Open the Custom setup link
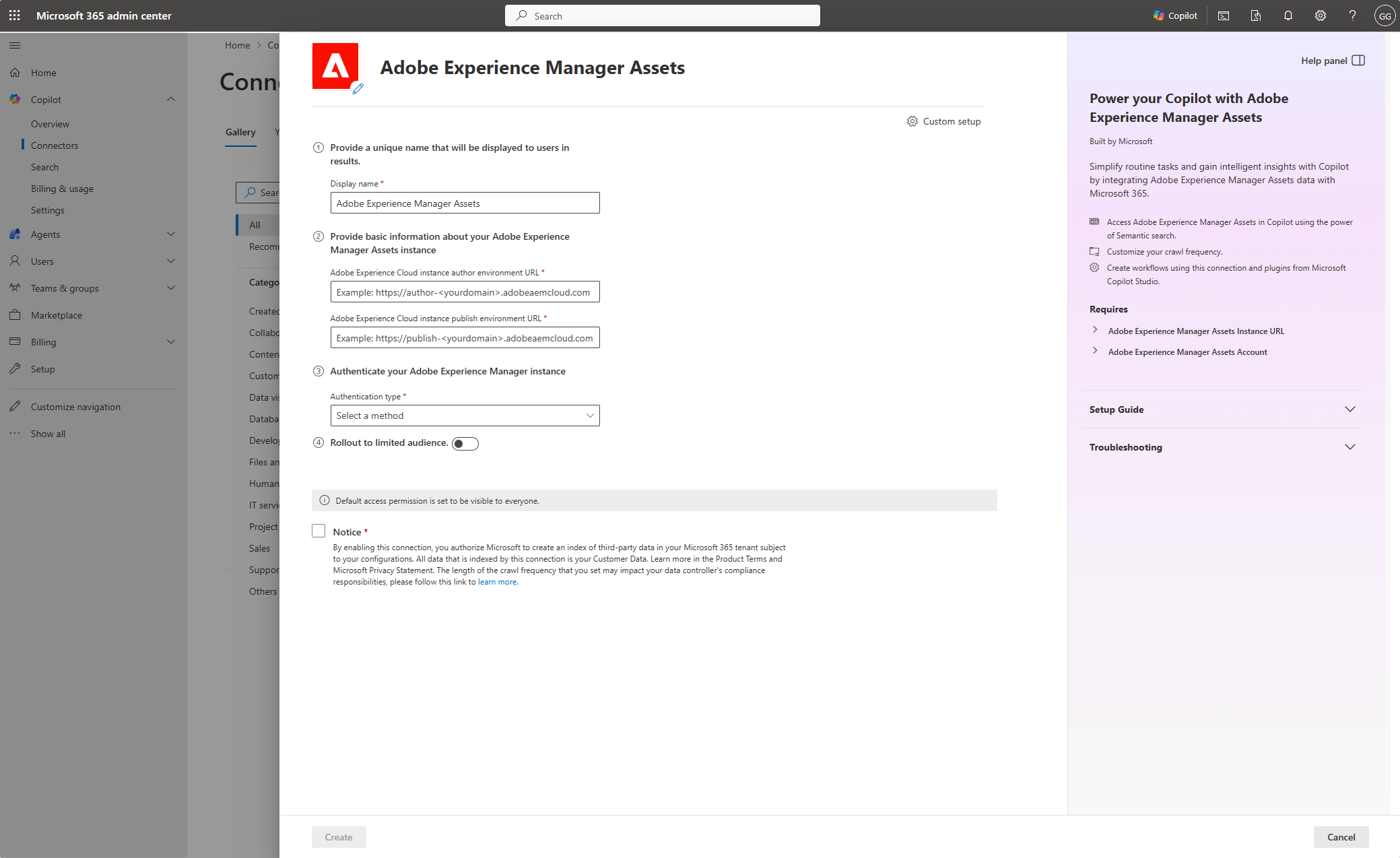This screenshot has height=858, width=1400. pyautogui.click(x=943, y=121)
